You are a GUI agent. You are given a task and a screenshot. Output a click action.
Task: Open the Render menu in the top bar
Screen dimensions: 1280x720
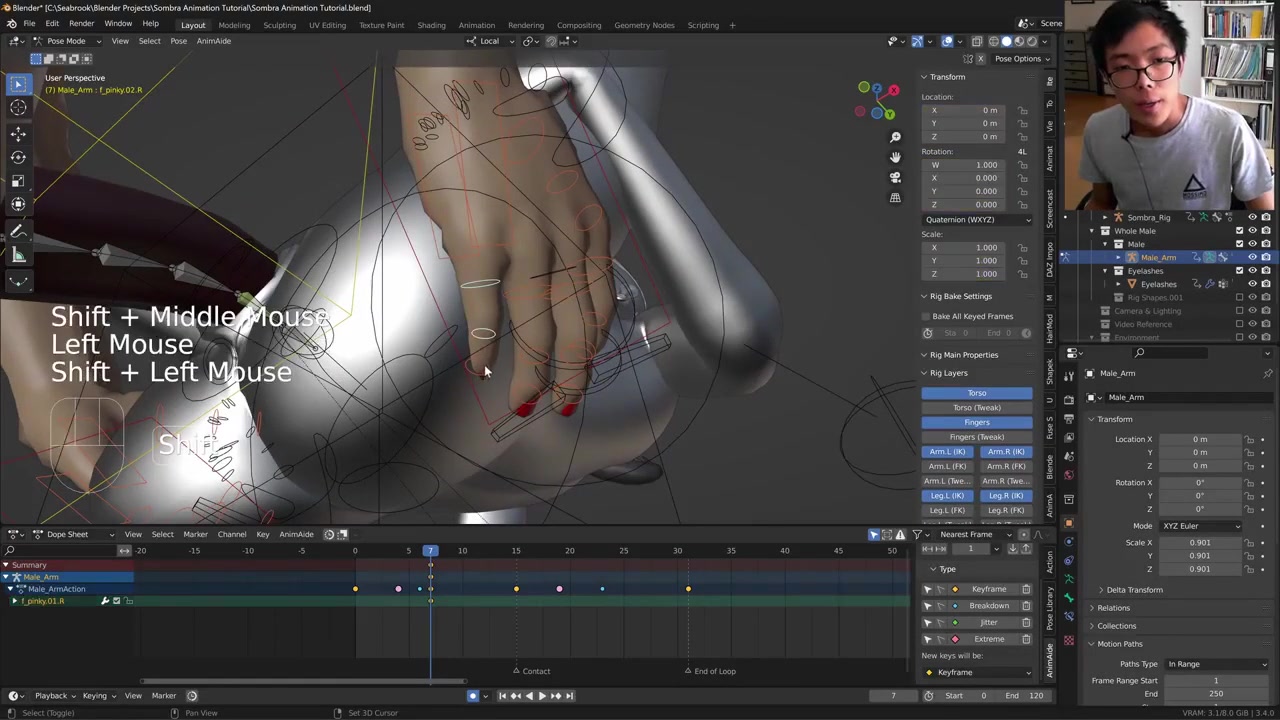81,24
